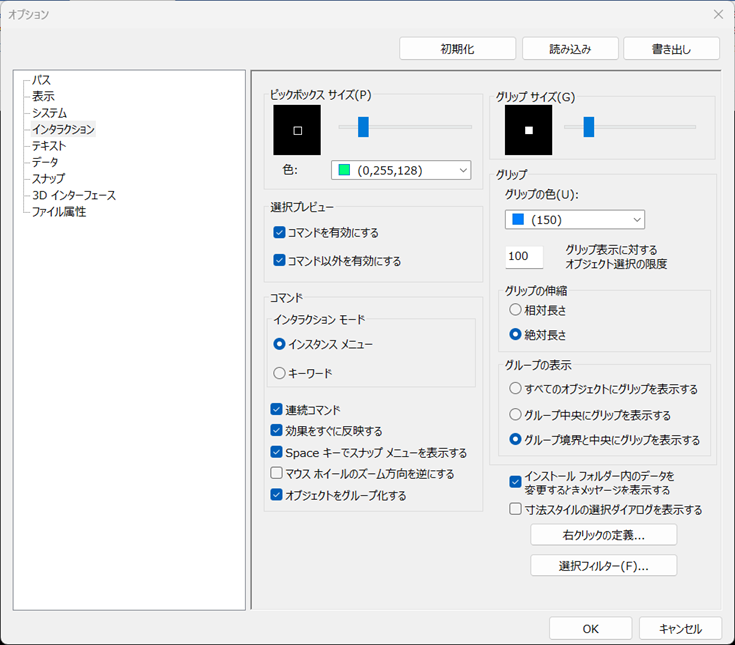Open 右クリックの定義... dialog

click(604, 535)
